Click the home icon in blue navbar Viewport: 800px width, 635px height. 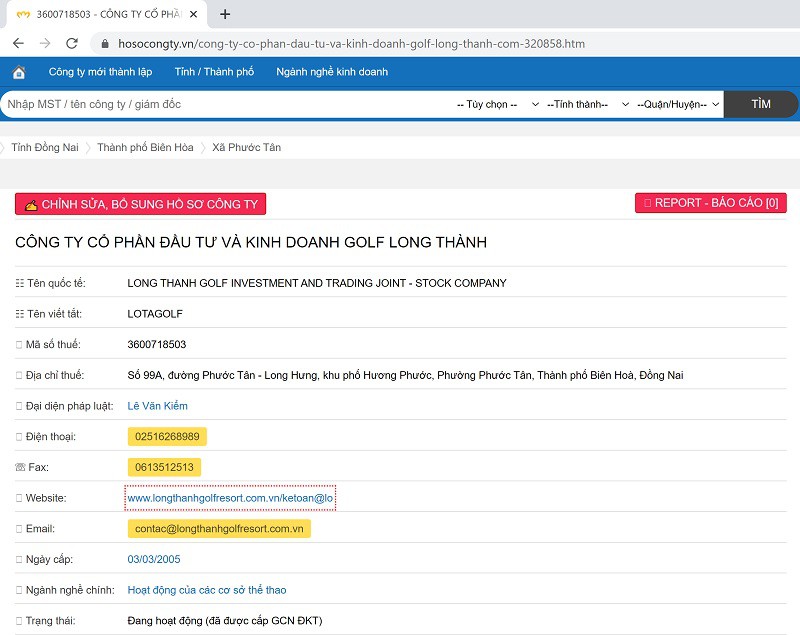tap(19, 72)
